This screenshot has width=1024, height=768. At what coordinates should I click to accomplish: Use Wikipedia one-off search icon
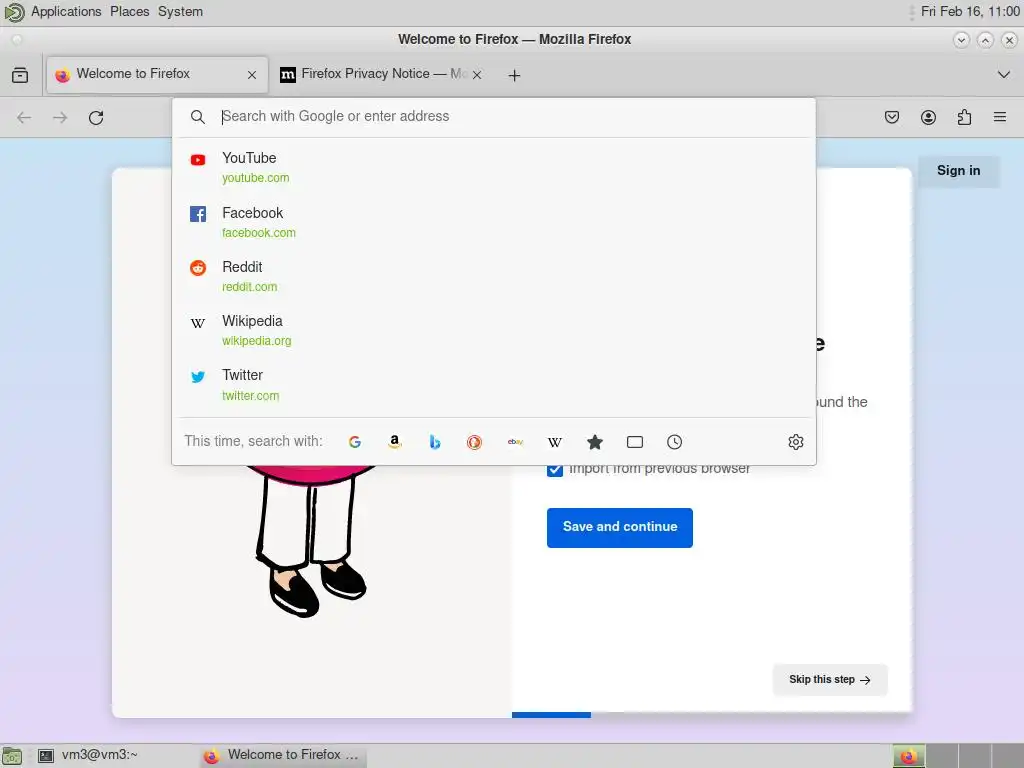click(x=554, y=442)
